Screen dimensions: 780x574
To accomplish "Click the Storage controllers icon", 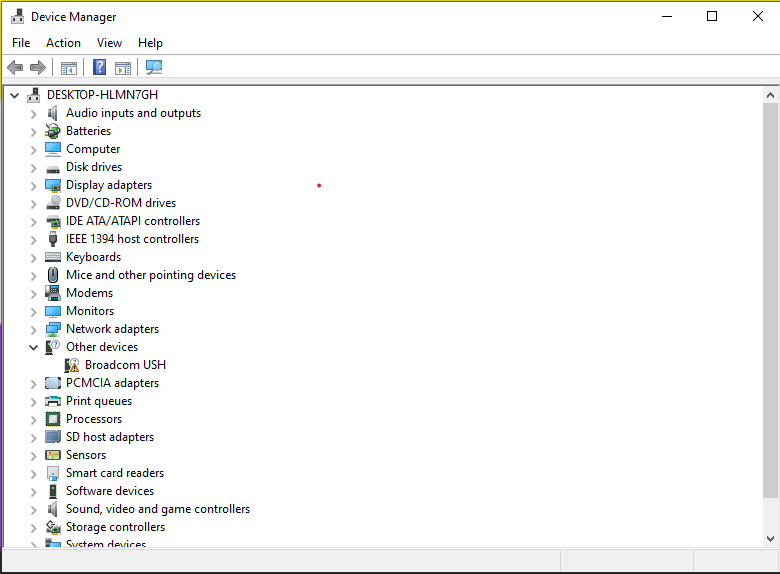I will tap(53, 527).
